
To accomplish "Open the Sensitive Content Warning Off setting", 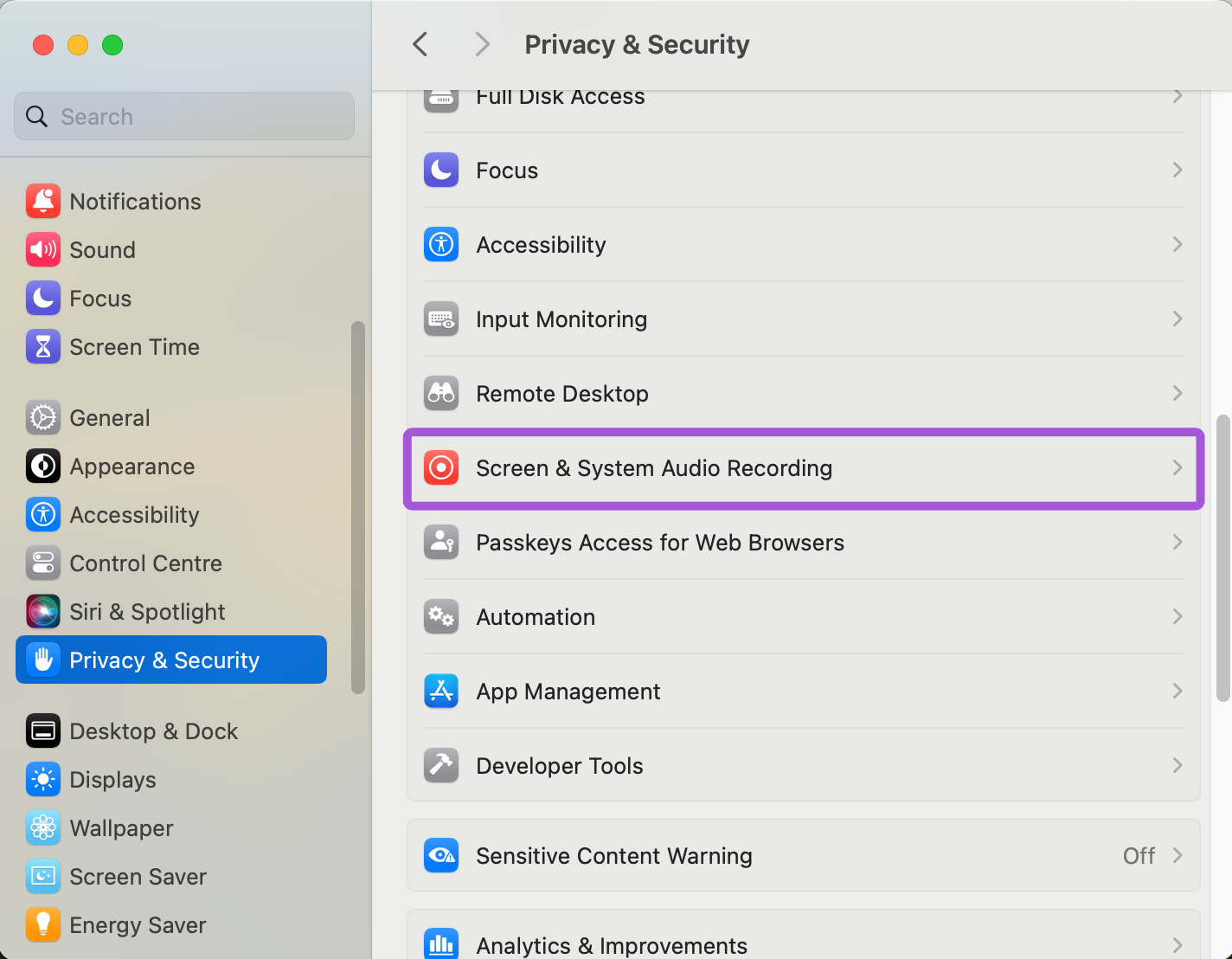I will pos(804,855).
